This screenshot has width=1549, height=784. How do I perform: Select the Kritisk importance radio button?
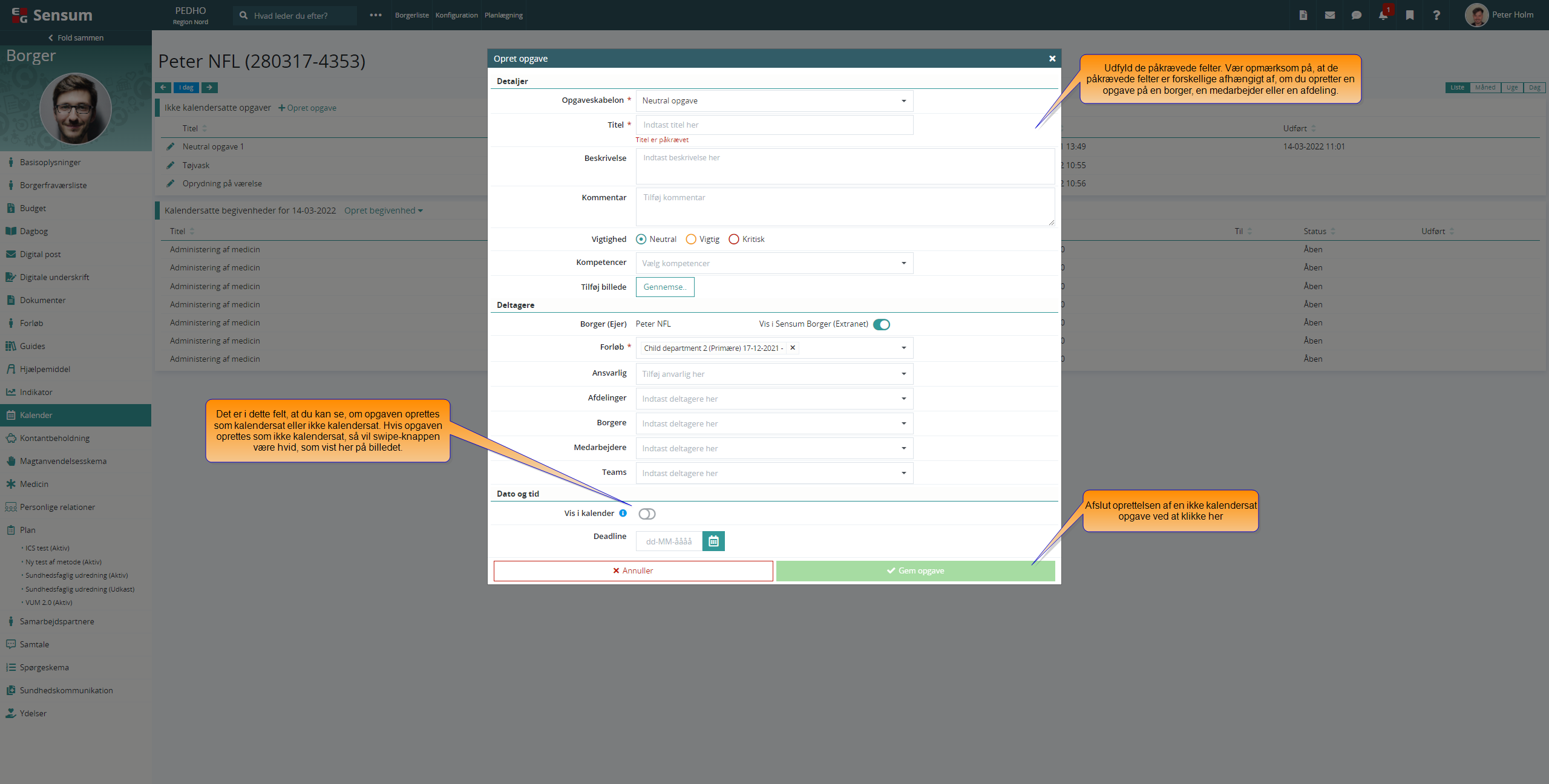[734, 239]
